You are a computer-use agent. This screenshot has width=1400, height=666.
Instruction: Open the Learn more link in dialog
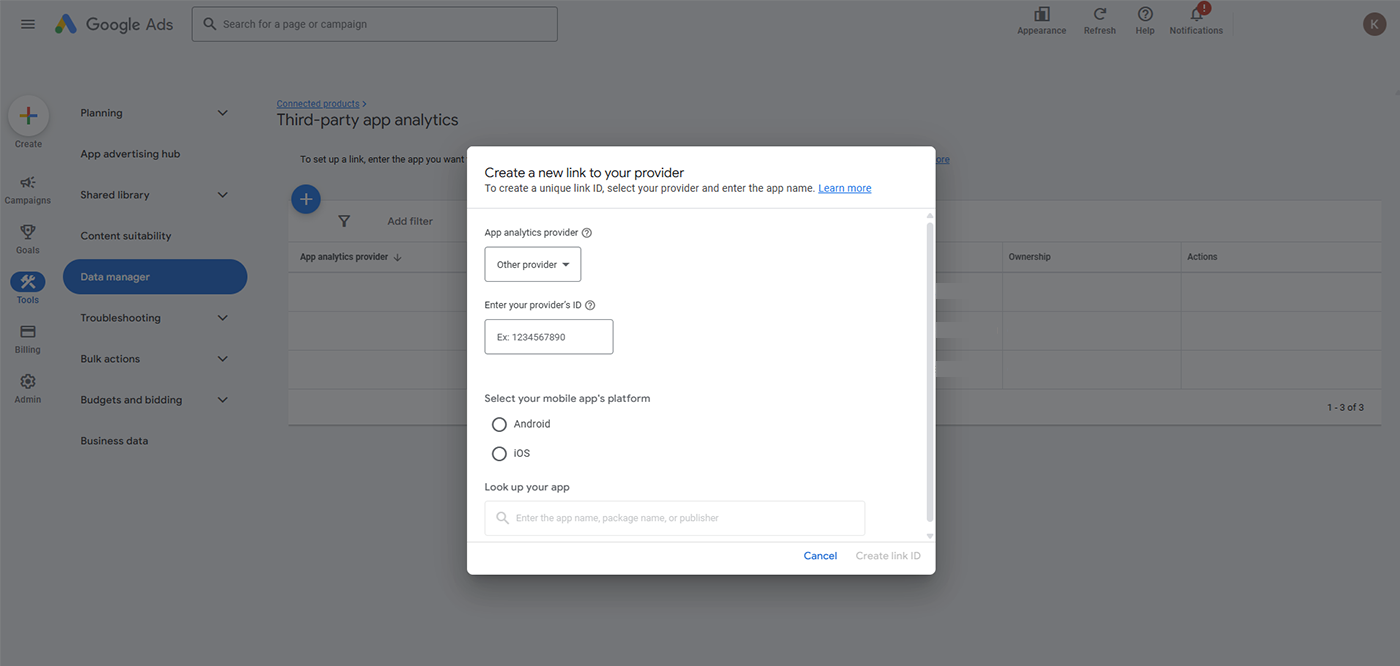click(845, 188)
